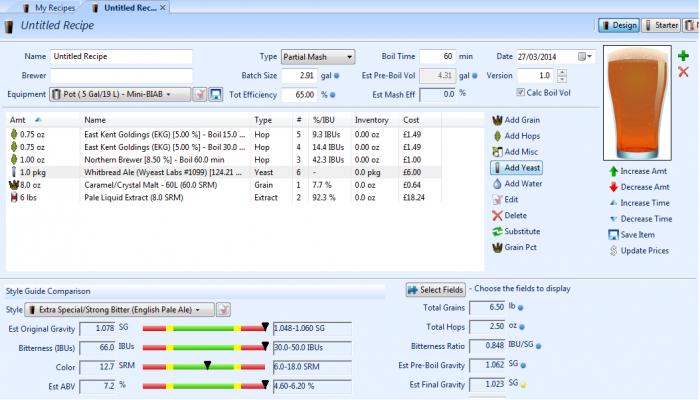Click the red X below green plus

pos(683,72)
